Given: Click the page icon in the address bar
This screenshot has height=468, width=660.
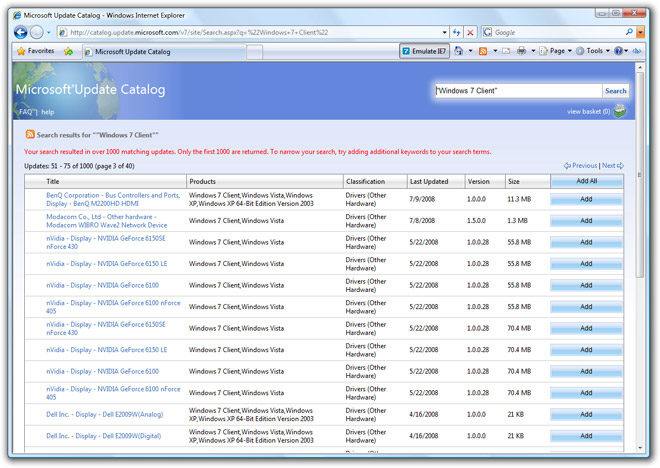Looking at the screenshot, I should pyautogui.click(x=63, y=32).
